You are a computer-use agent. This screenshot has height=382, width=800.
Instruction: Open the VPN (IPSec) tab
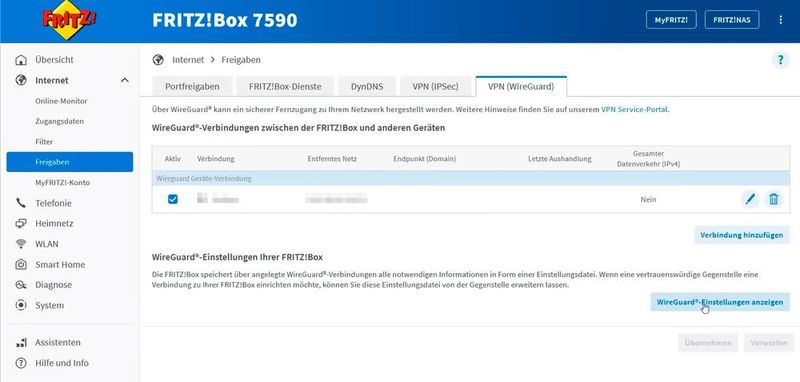[435, 86]
